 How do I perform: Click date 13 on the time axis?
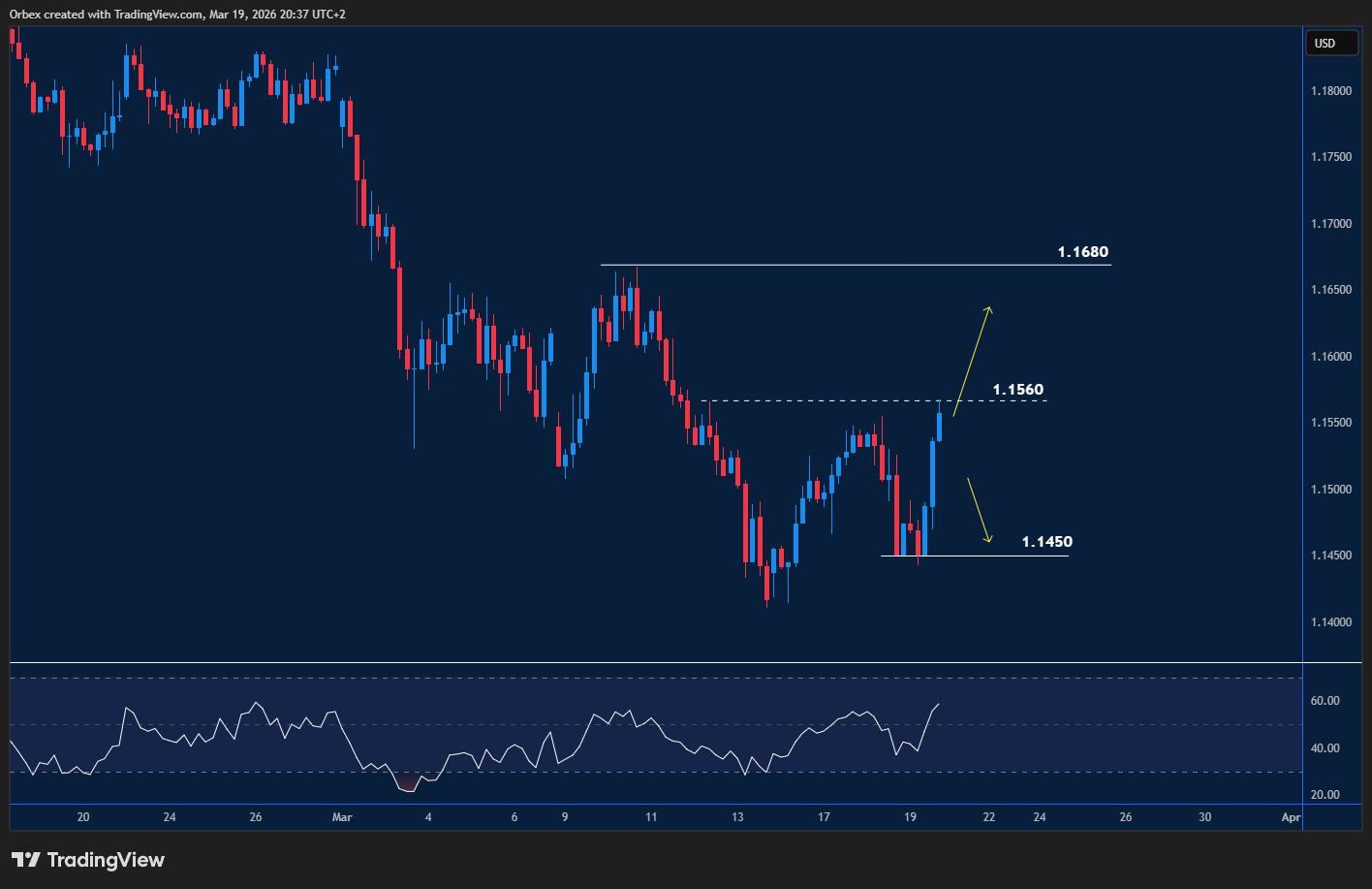[x=737, y=817]
